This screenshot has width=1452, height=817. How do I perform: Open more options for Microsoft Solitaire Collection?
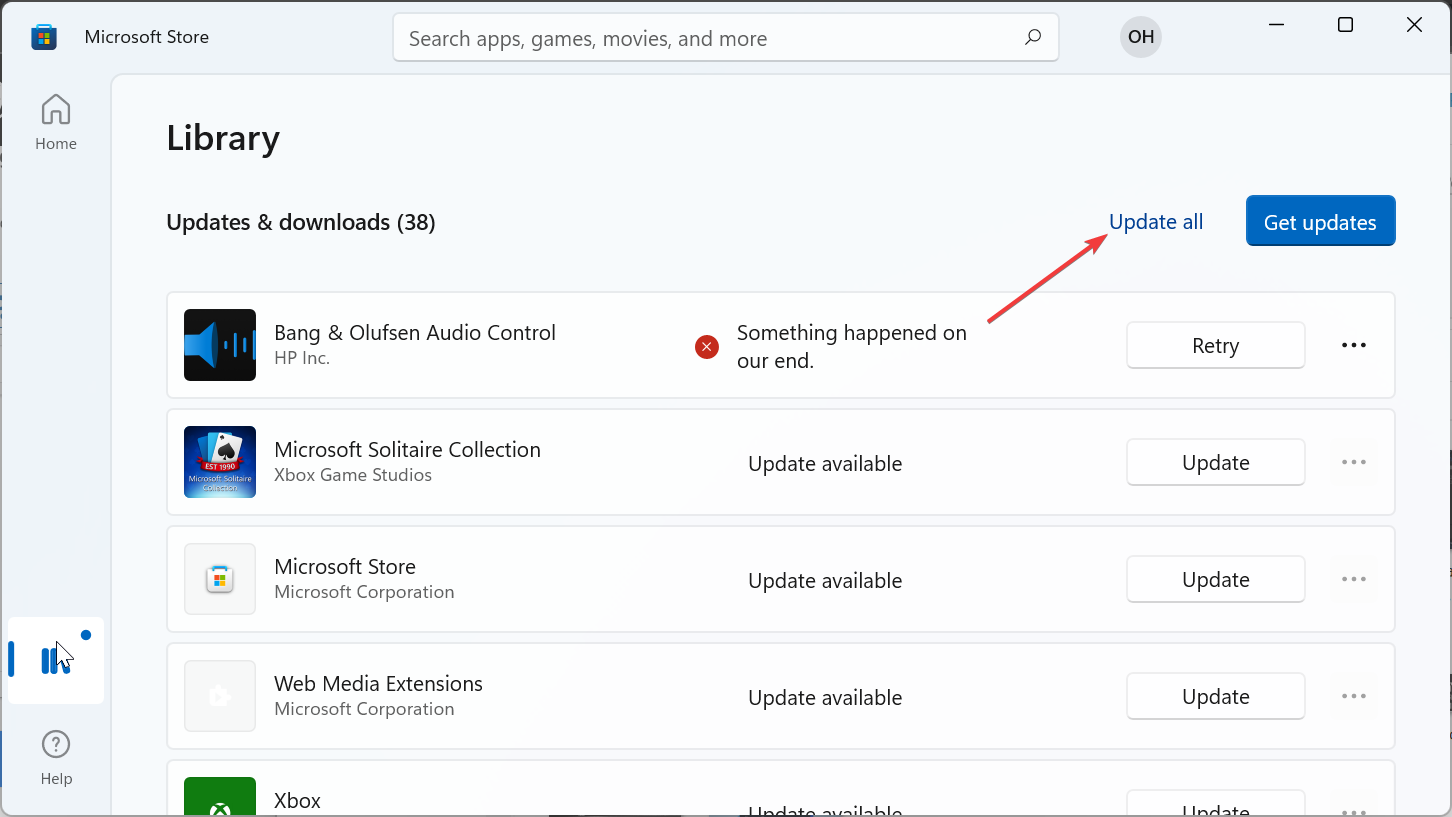point(1353,462)
